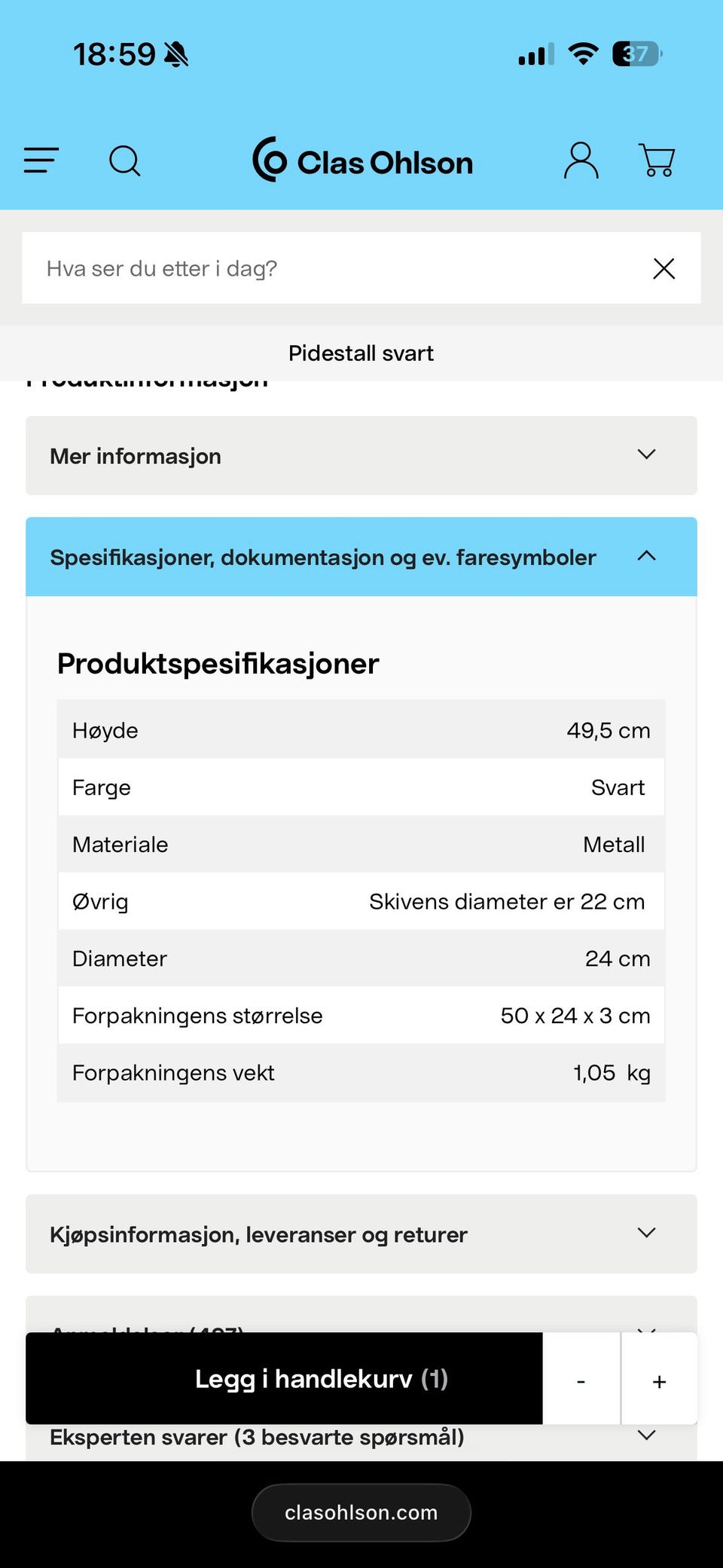Increase quantity with plus button

pos(659,1380)
